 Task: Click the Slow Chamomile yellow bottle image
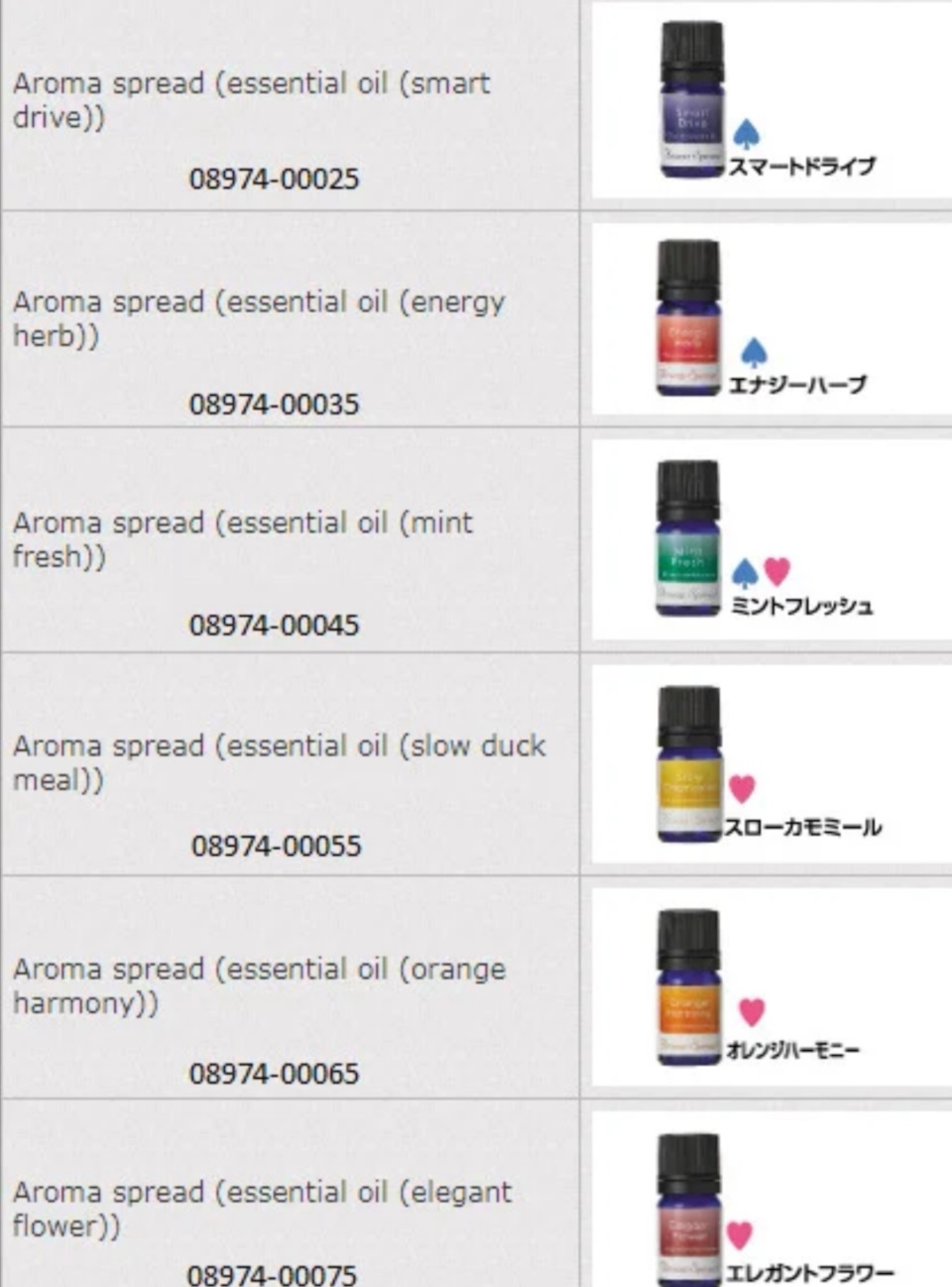coord(688,763)
